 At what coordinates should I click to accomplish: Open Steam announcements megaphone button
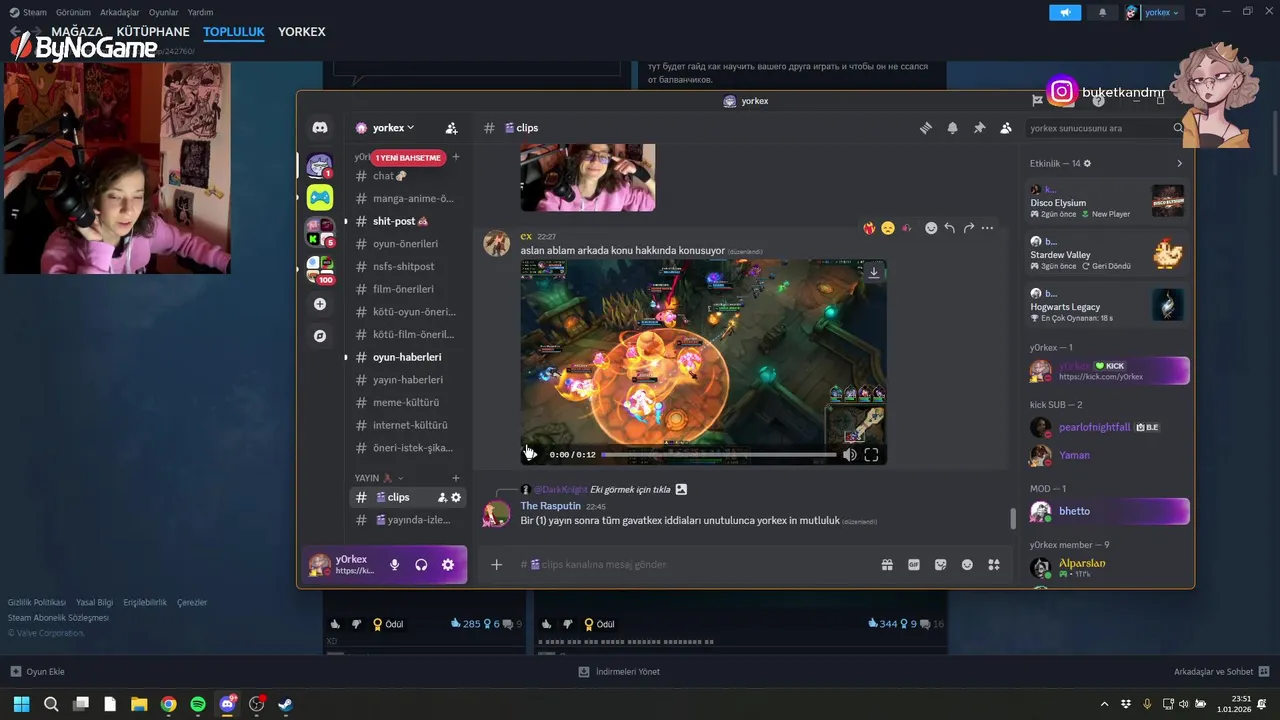[x=1065, y=12]
